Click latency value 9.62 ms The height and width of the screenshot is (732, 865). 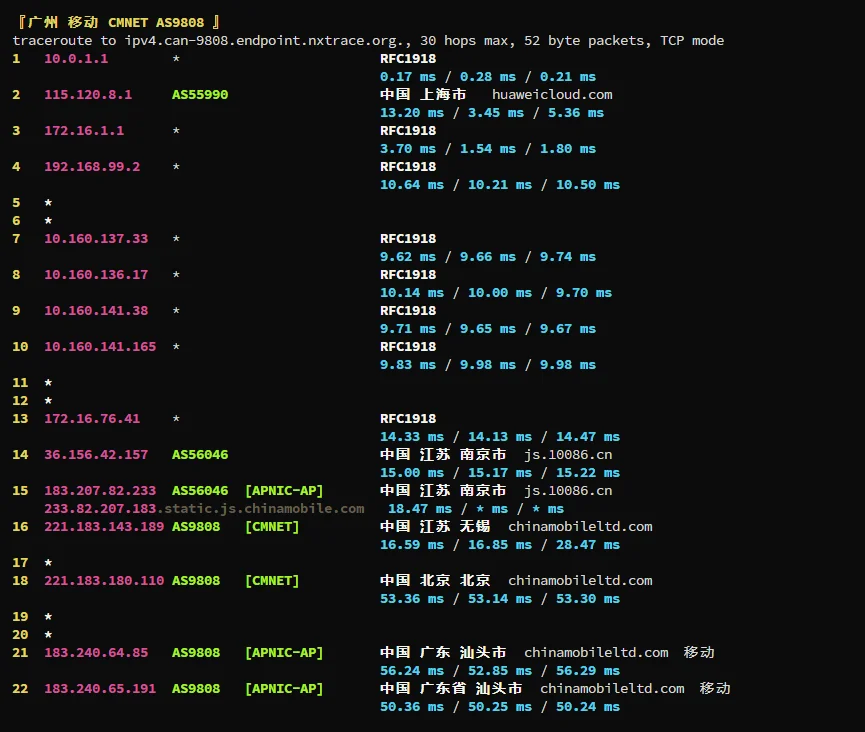tap(408, 257)
